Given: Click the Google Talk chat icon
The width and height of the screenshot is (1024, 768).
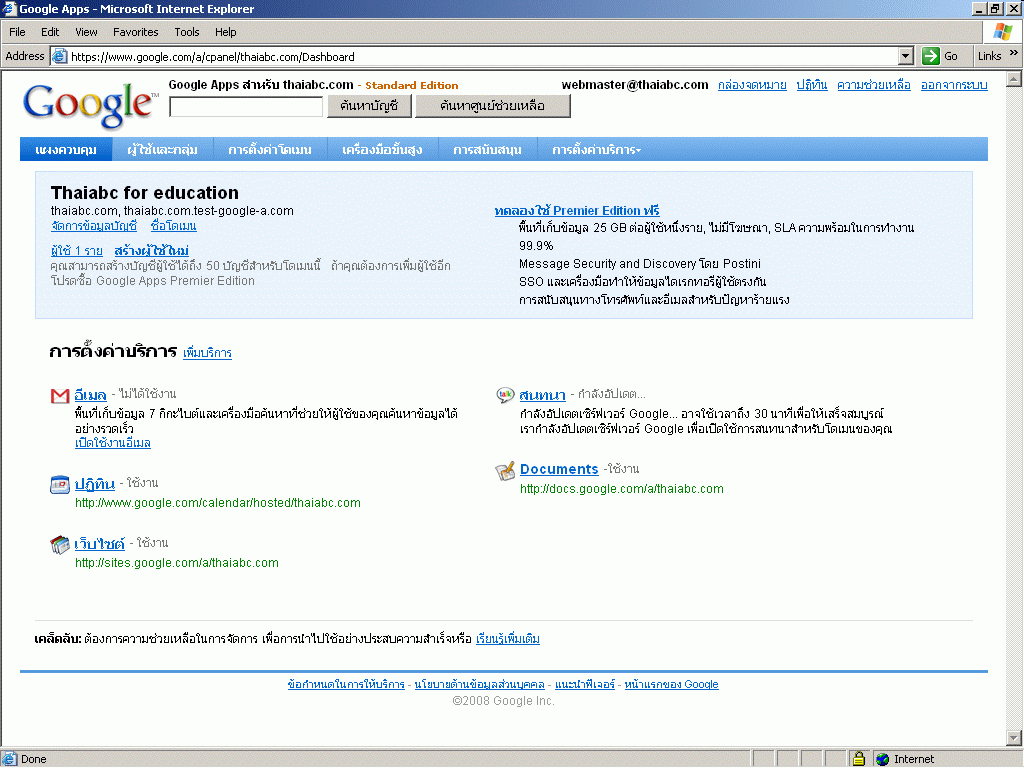Looking at the screenshot, I should 506,395.
